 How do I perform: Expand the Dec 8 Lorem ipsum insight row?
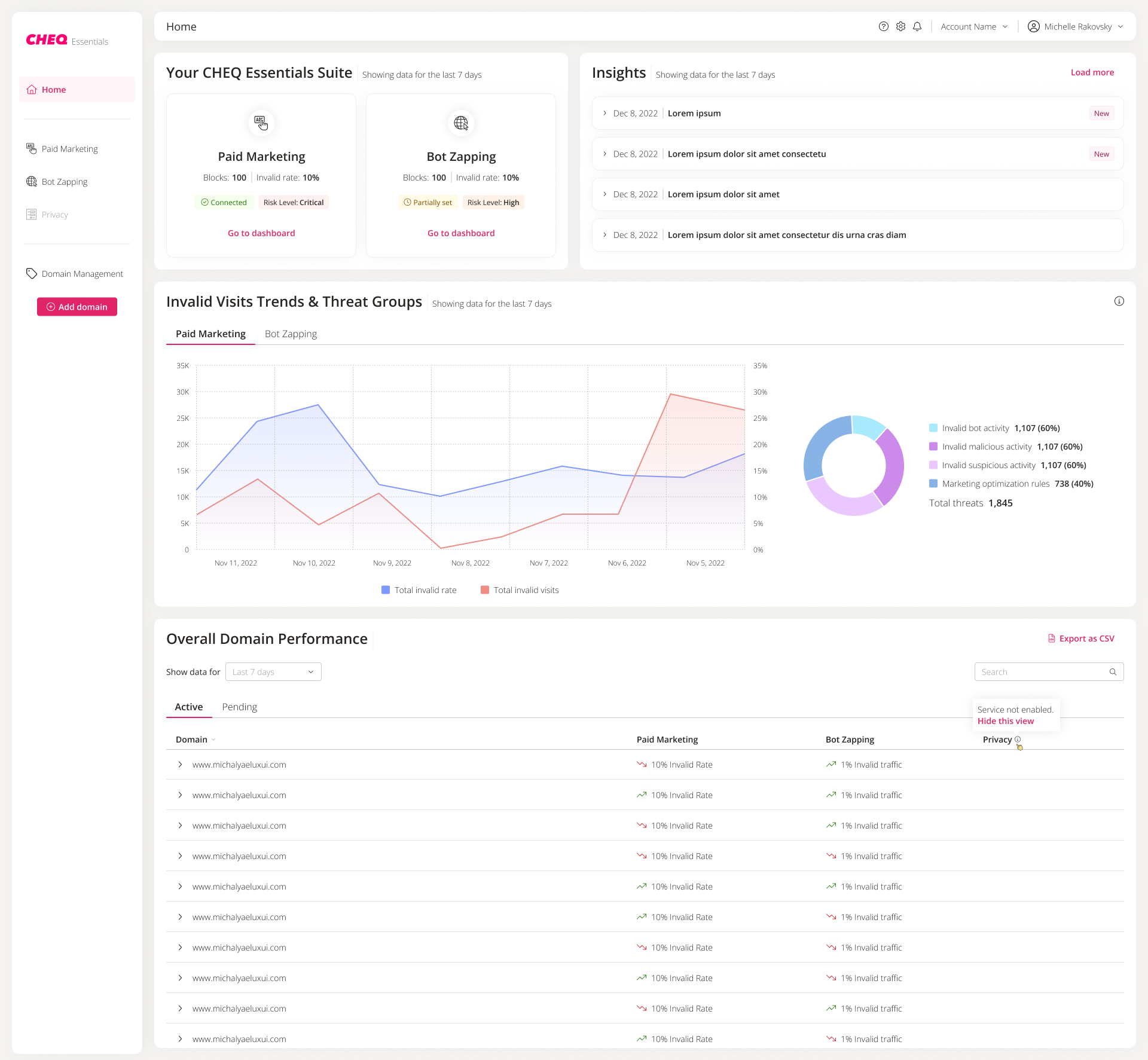click(x=604, y=113)
